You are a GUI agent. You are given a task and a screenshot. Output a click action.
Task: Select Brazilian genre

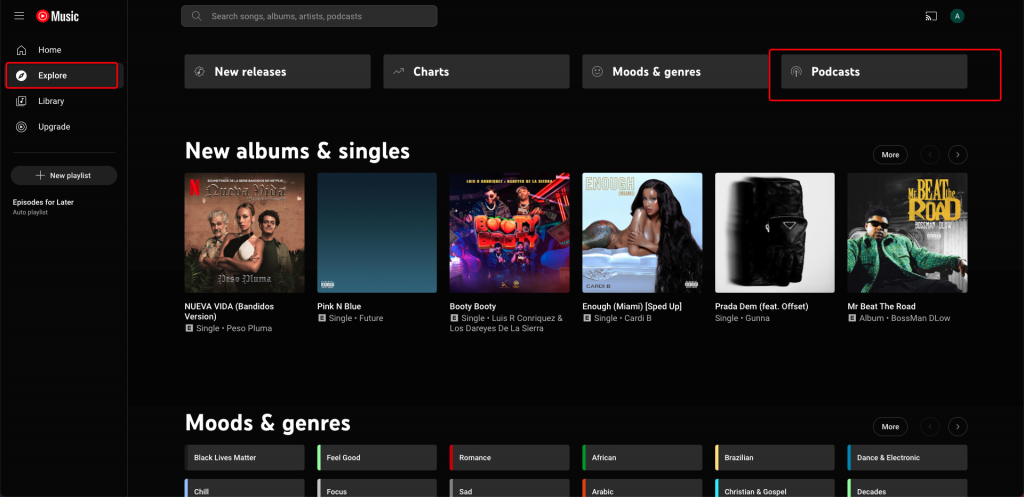point(775,458)
